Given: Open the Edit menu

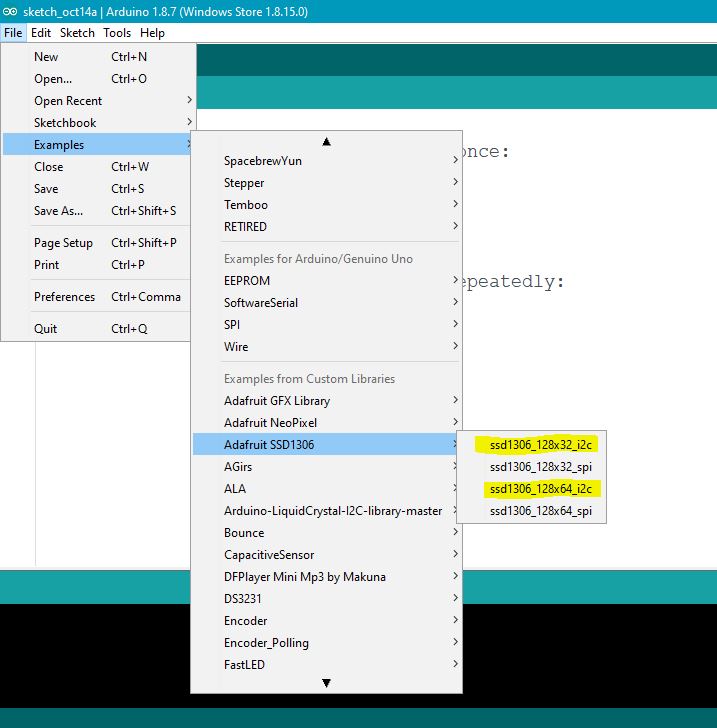Looking at the screenshot, I should point(41,33).
